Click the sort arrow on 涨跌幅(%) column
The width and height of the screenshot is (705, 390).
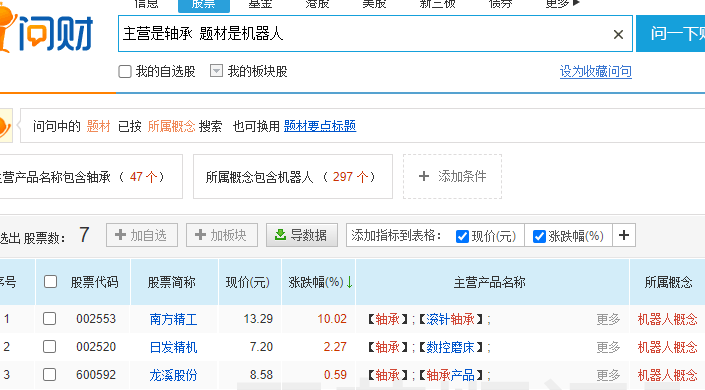[x=349, y=282]
